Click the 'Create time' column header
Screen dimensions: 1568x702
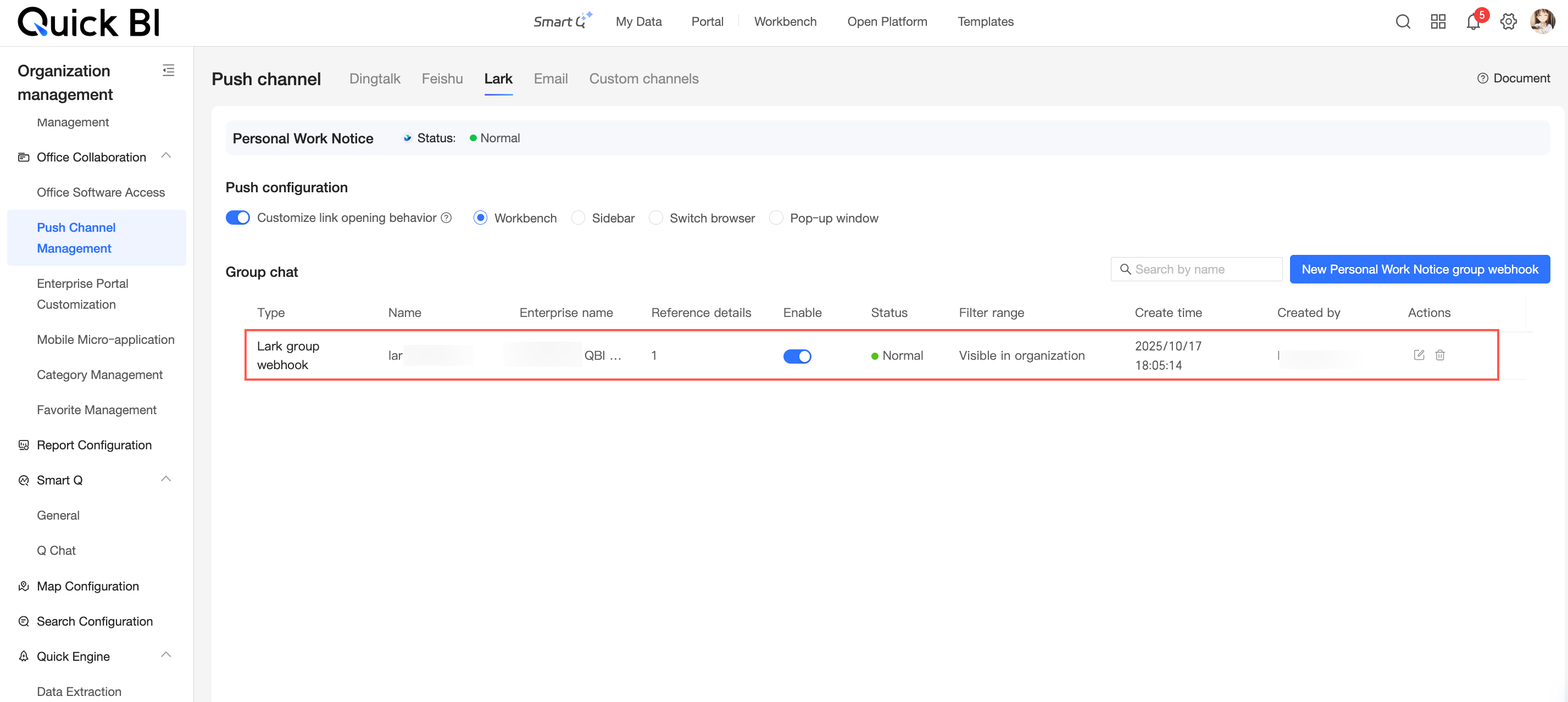point(1168,313)
